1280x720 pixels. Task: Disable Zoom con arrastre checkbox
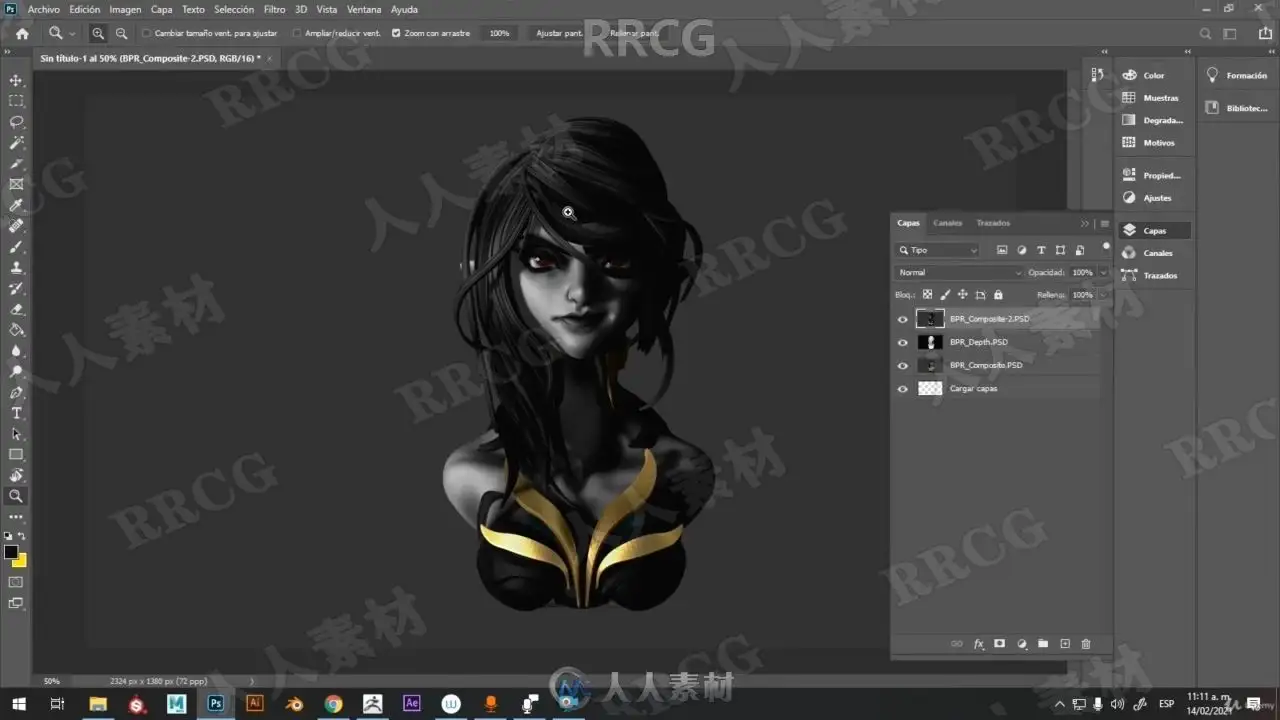click(396, 33)
